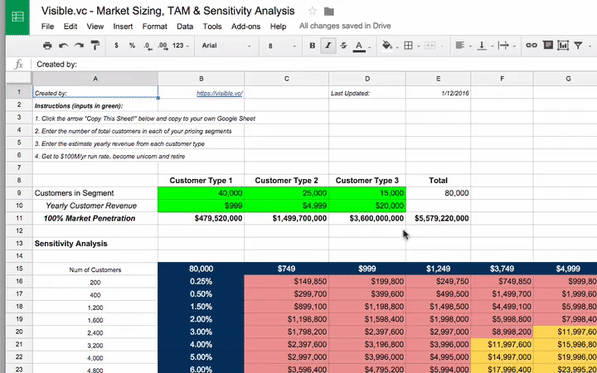This screenshot has width=597, height=373.
Task: Click the insert link icon
Action: pos(531,46)
